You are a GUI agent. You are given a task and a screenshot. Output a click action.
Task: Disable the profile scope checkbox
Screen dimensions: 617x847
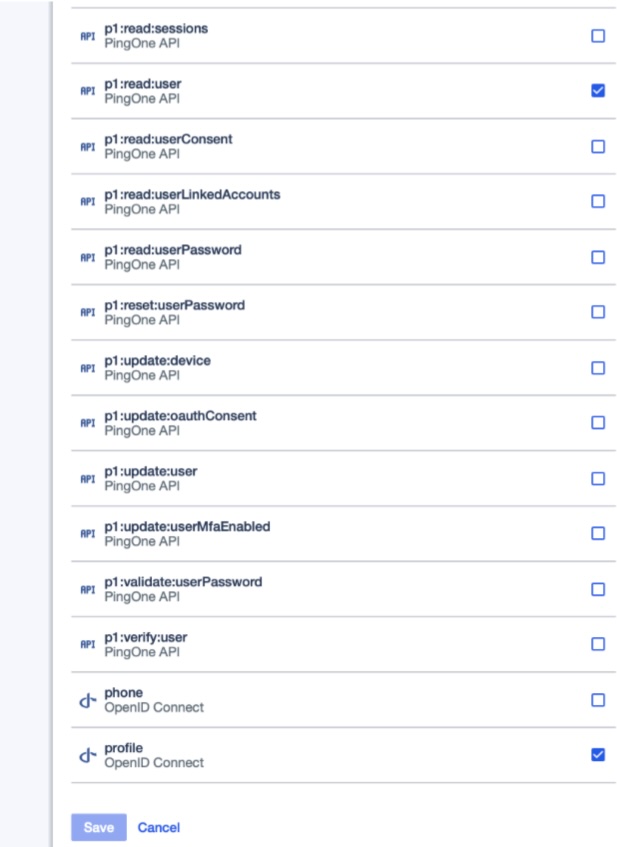[x=598, y=755]
